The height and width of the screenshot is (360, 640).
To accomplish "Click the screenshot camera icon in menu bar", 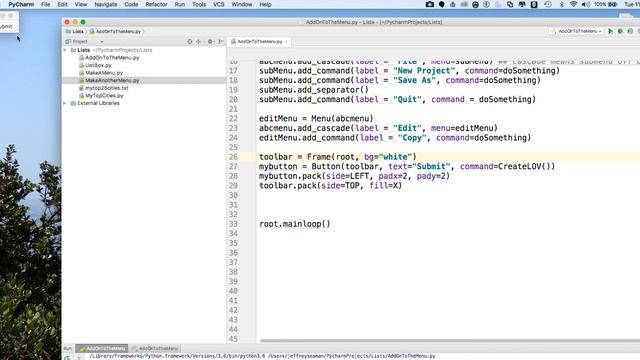I will (x=429, y=4).
